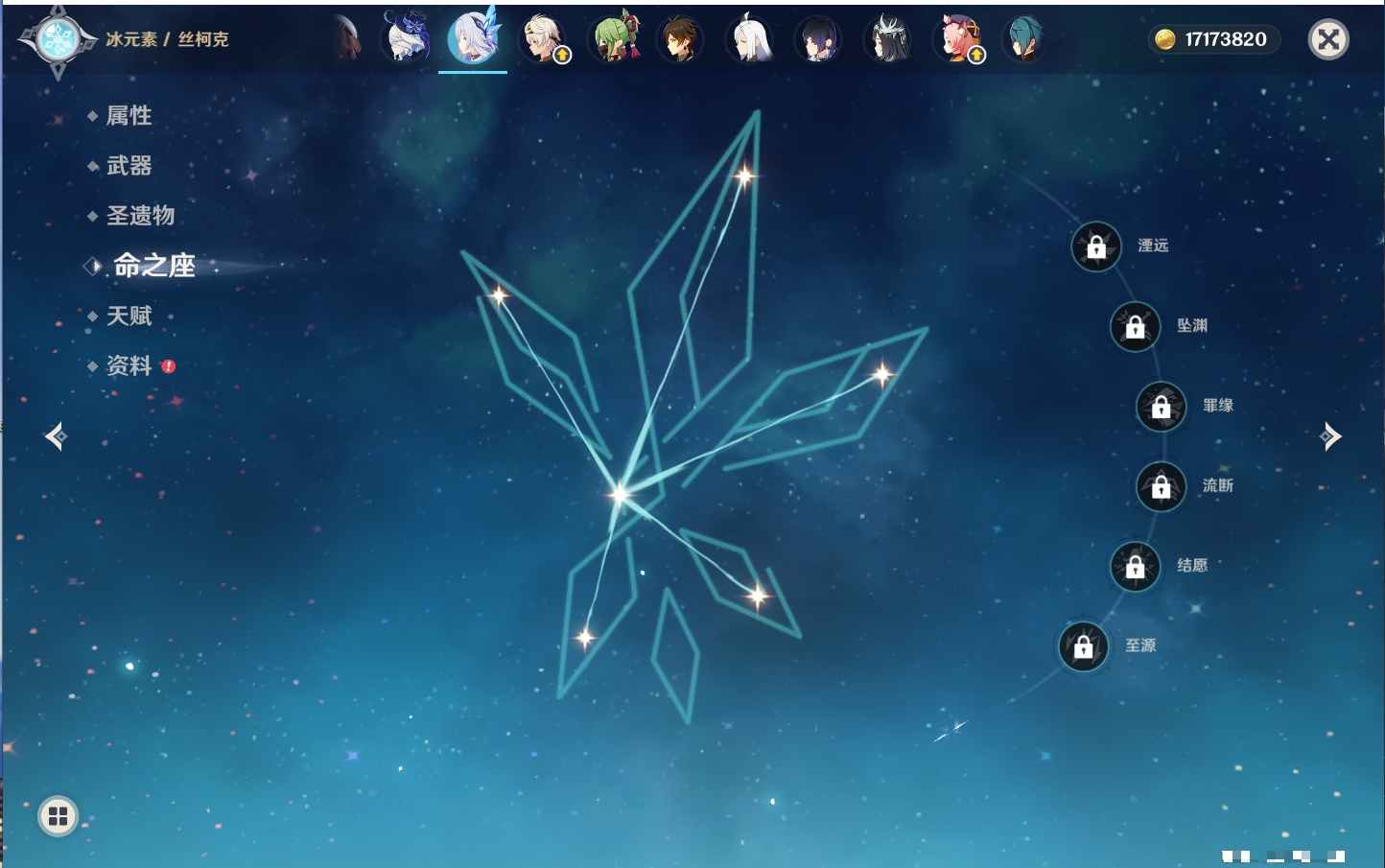Screen dimensions: 1385x868
Task: Go to next character with right arrow
Action: [x=1330, y=436]
